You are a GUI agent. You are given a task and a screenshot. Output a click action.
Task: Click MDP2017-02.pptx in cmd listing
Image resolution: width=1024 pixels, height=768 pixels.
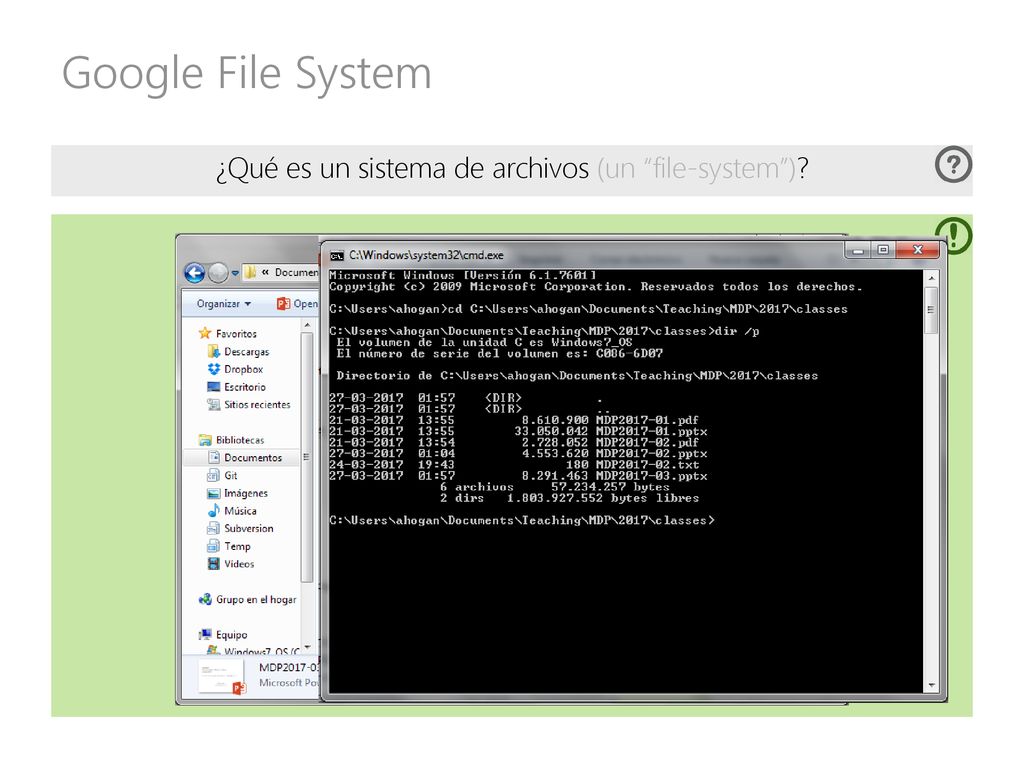click(x=651, y=453)
